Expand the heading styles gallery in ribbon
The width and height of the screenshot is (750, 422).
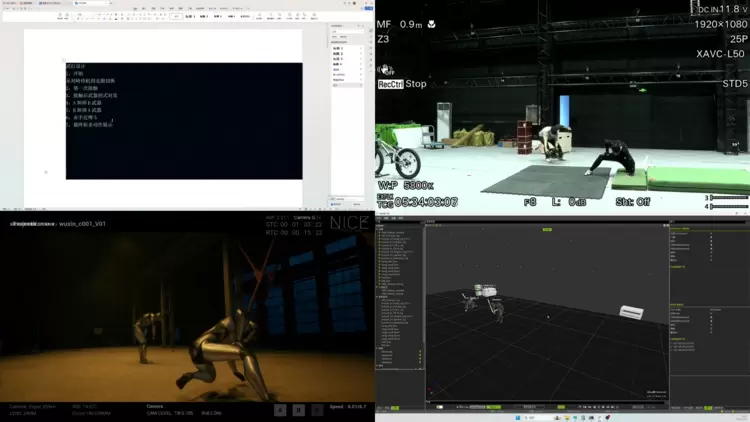click(258, 17)
